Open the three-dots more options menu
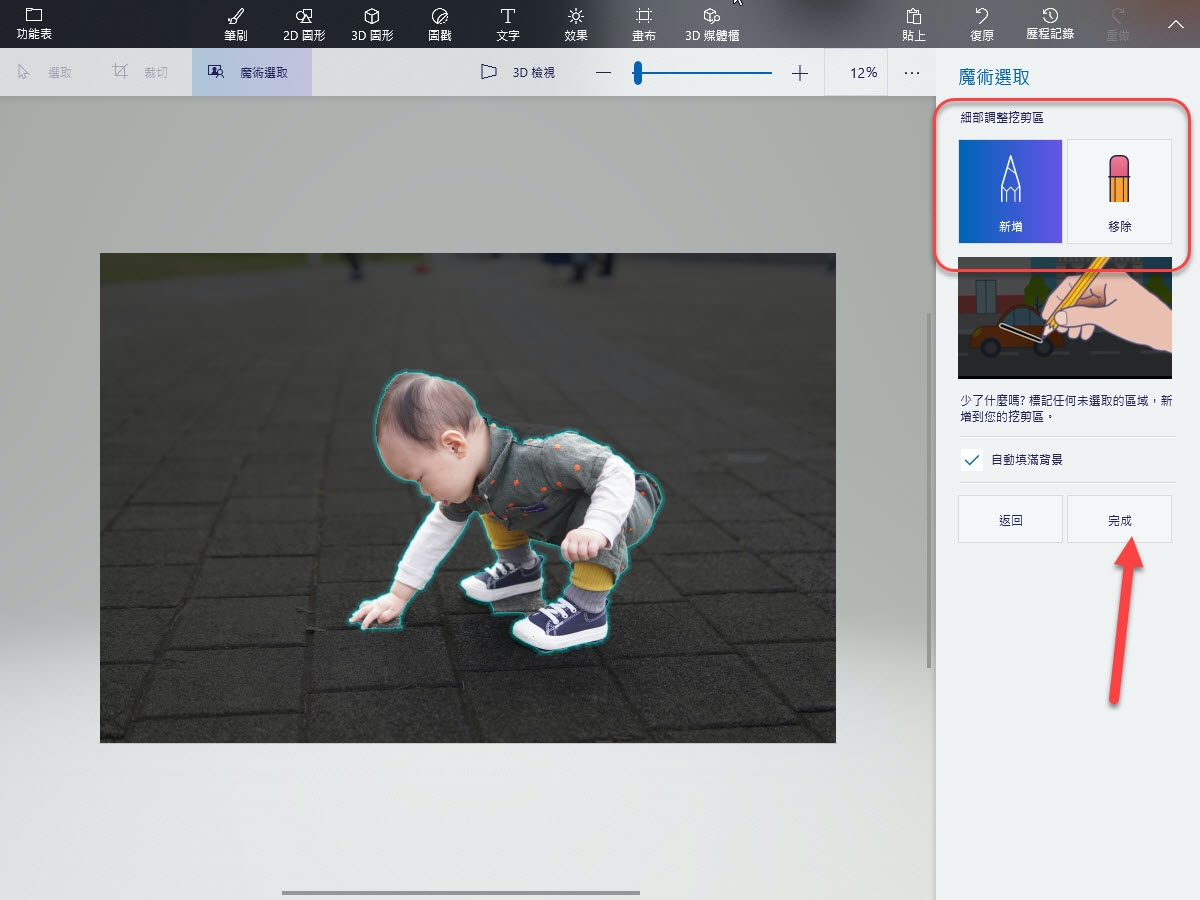1200x900 pixels. 911,73
